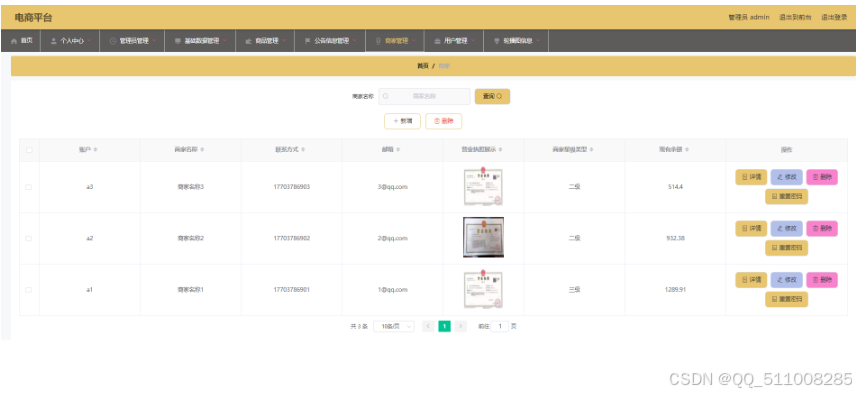856x394 pixels.
Task: Sort table by 账户 column sort icon
Action: (96, 150)
